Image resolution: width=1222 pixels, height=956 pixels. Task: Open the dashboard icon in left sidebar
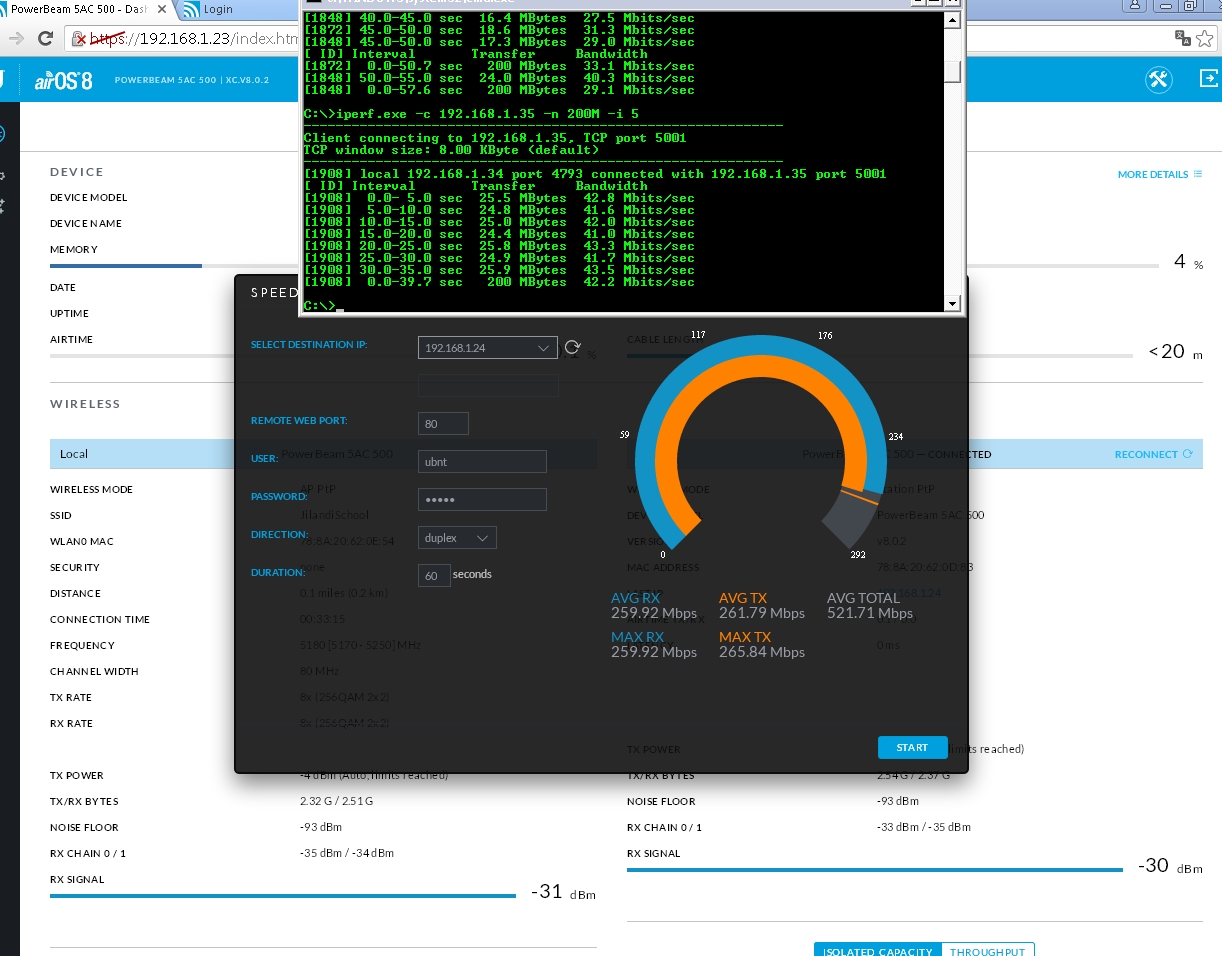[4, 134]
